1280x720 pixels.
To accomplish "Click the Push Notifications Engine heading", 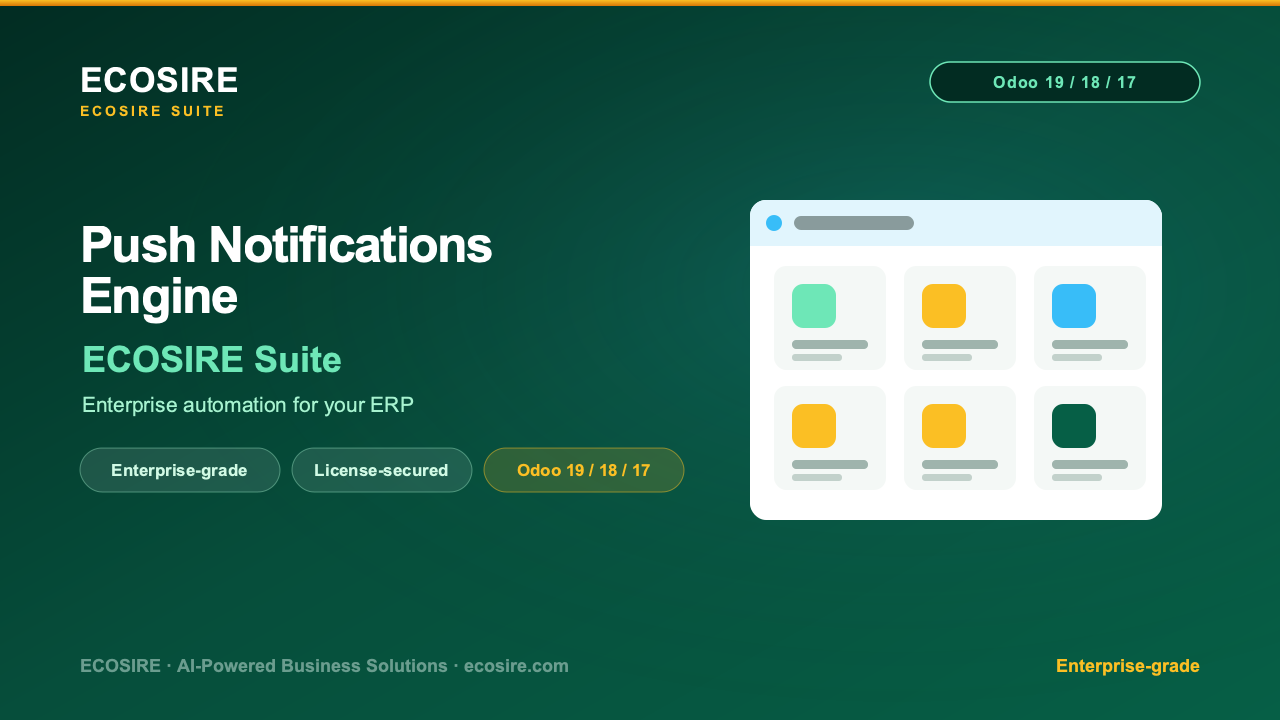I will (x=286, y=270).
